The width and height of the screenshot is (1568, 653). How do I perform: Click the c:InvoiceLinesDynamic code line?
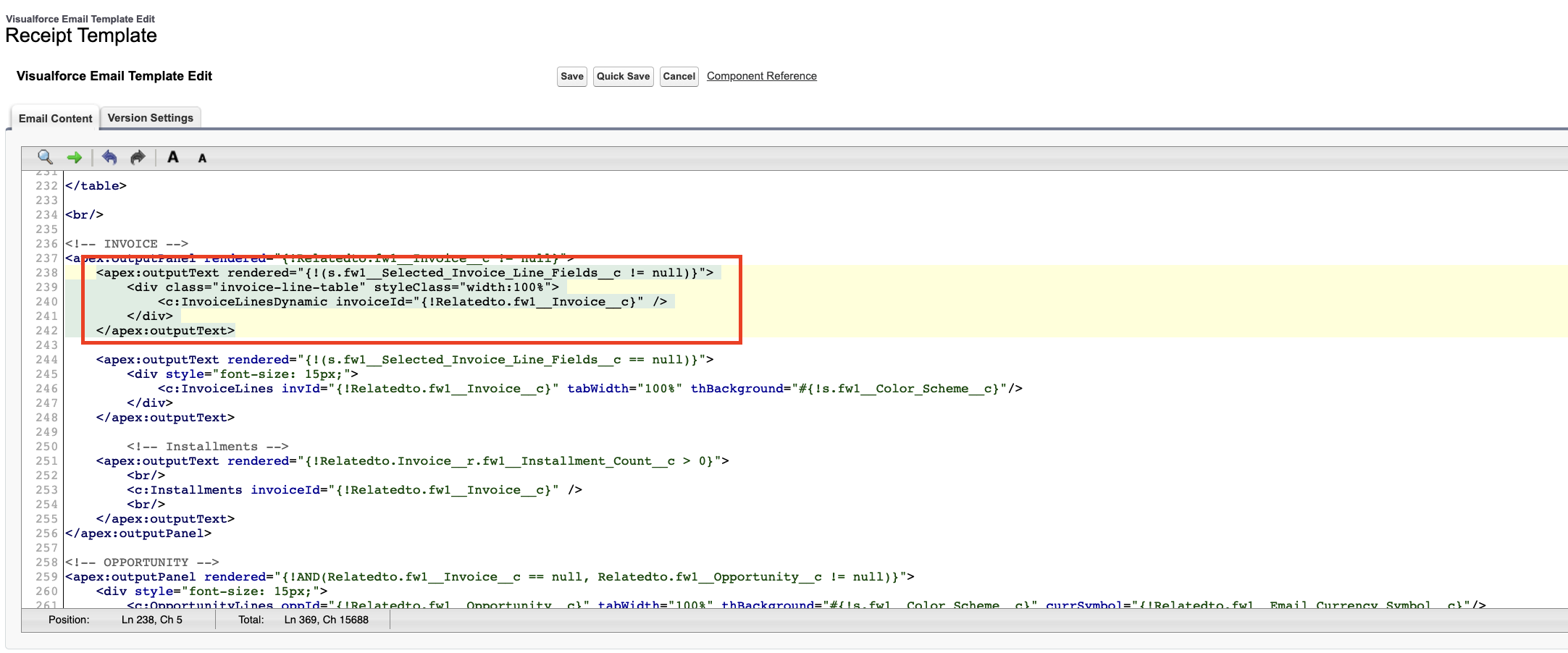pos(413,302)
